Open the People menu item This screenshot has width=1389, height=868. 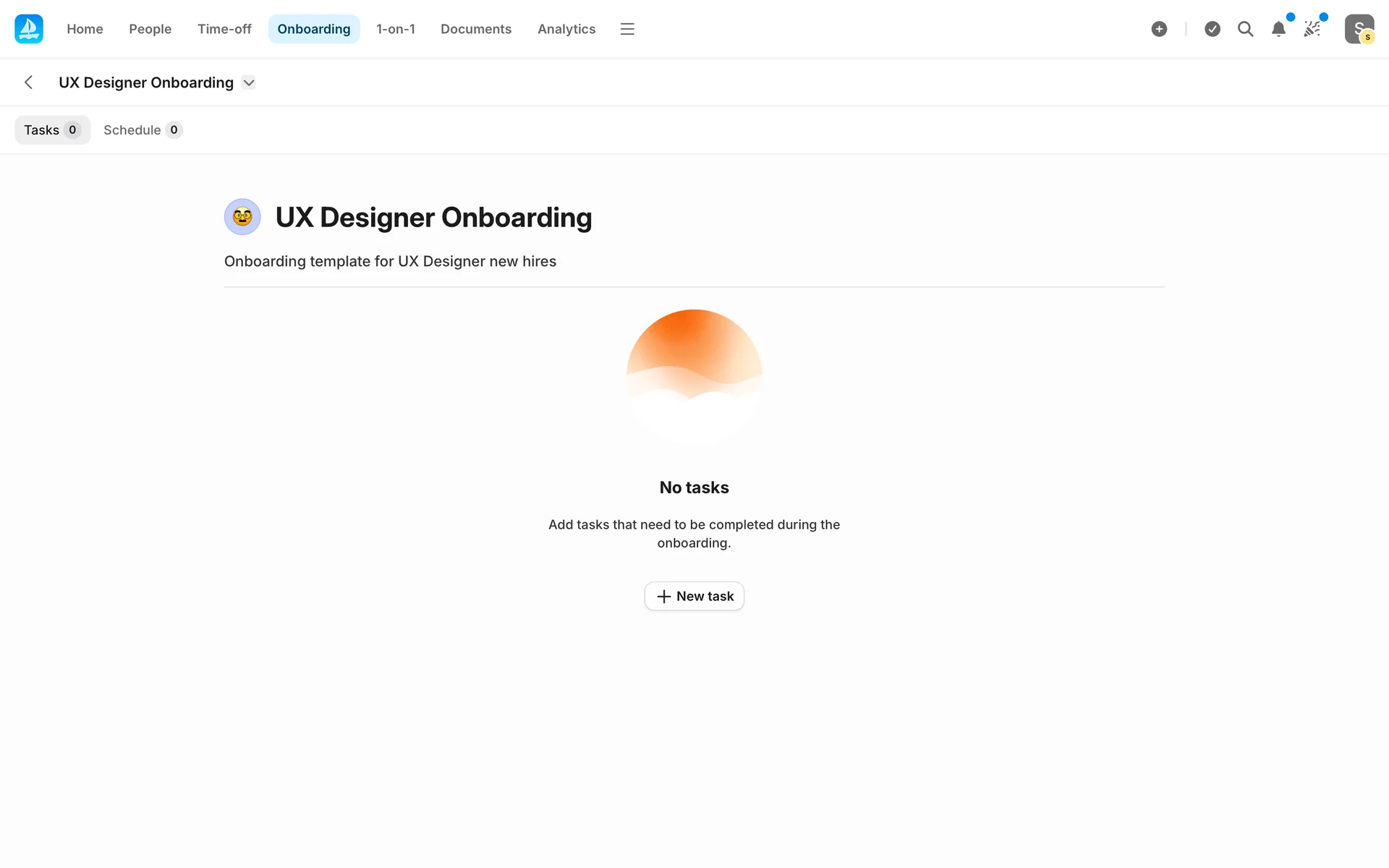pyautogui.click(x=150, y=29)
